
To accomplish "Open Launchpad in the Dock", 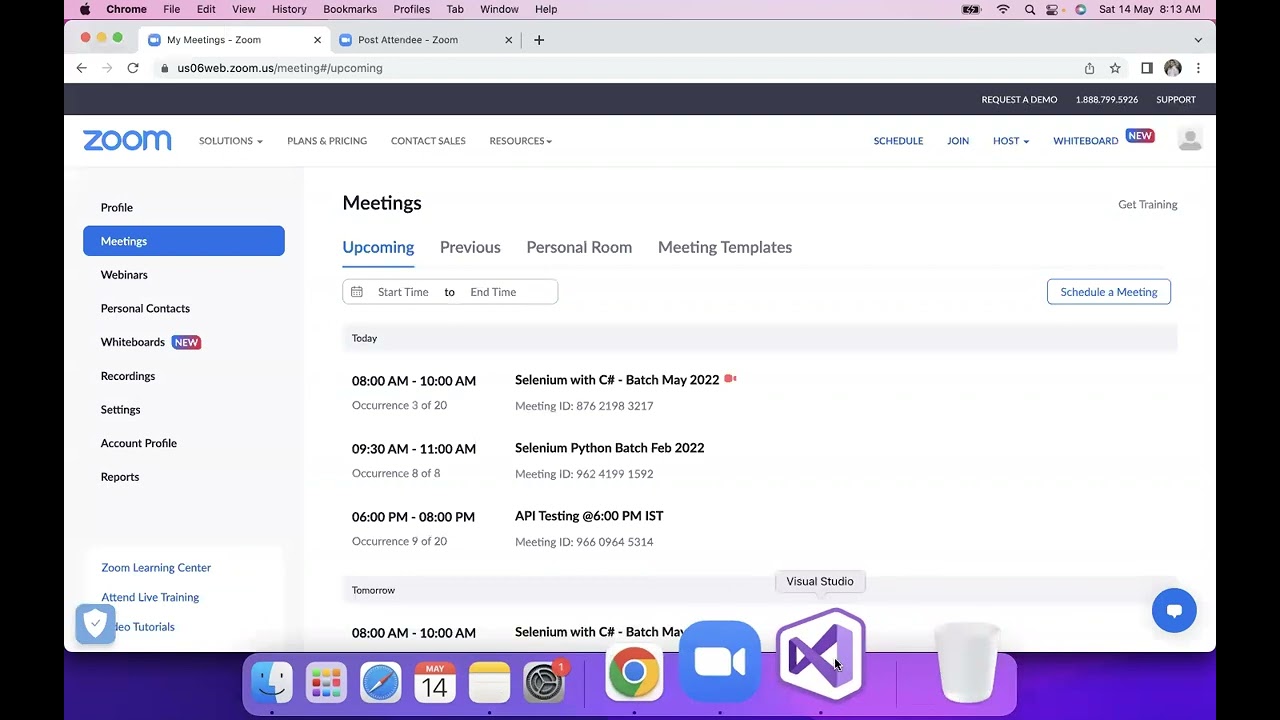I will pos(326,682).
